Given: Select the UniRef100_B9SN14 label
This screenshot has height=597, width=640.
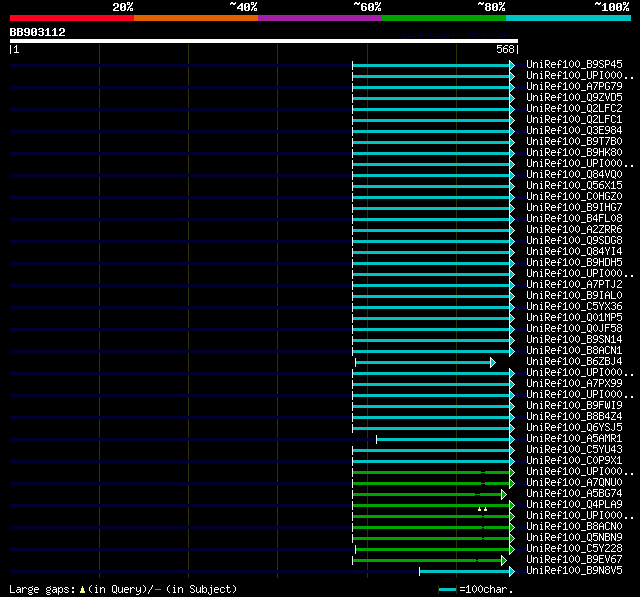Looking at the screenshot, I should pyautogui.click(x=574, y=340).
